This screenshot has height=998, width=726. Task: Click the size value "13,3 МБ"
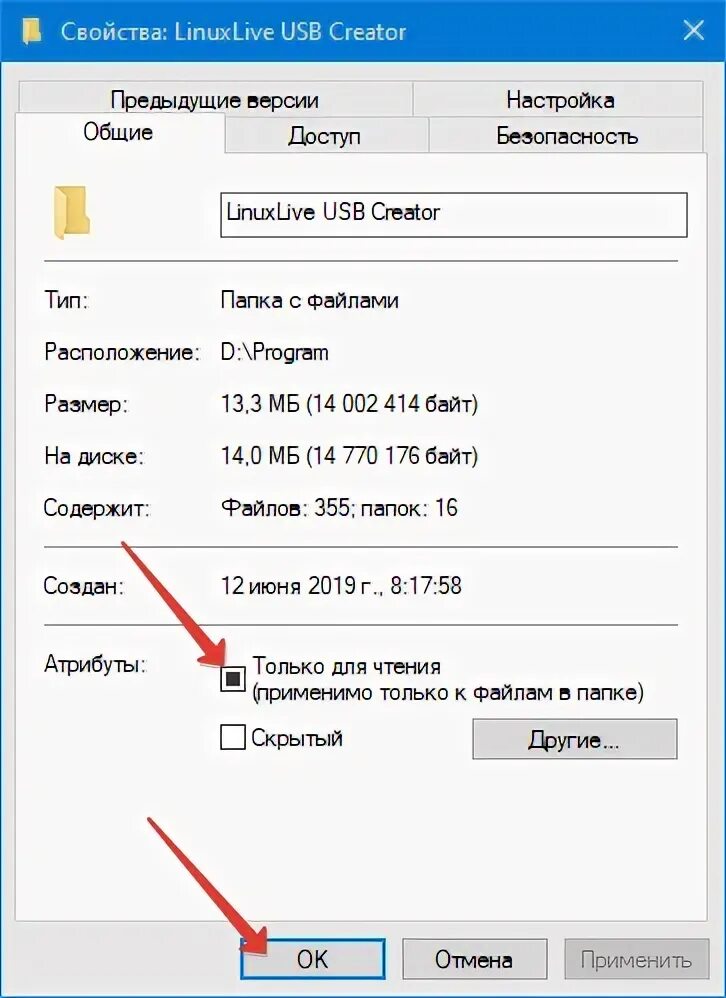260,404
